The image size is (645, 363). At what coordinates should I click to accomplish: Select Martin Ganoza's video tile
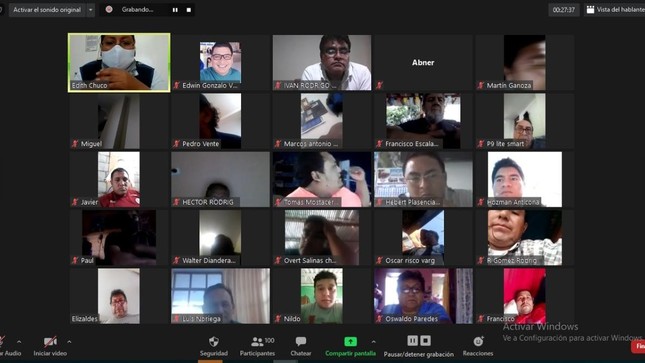[525, 63]
